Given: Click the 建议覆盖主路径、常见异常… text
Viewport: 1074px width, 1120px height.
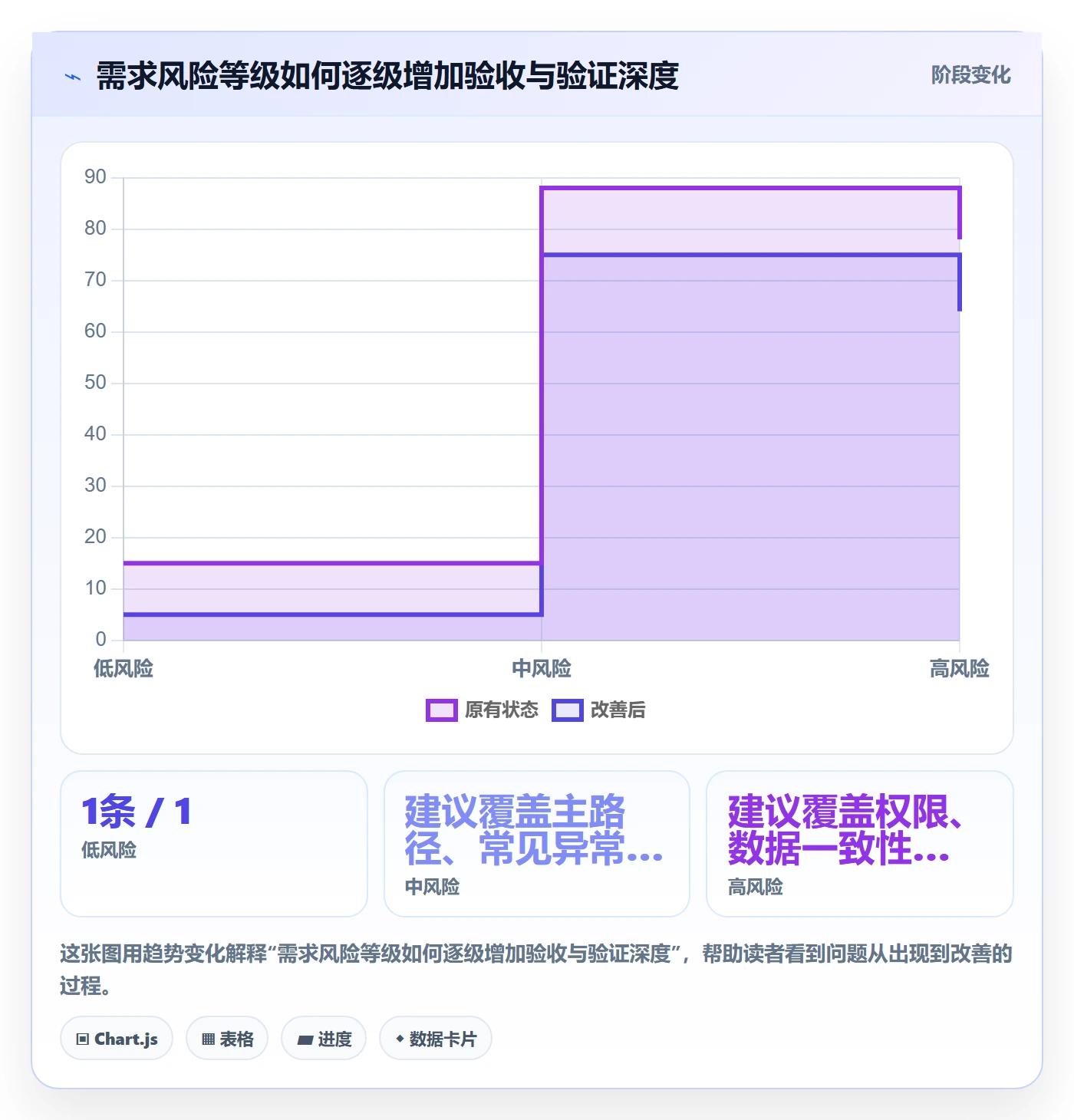Looking at the screenshot, I should click(534, 830).
